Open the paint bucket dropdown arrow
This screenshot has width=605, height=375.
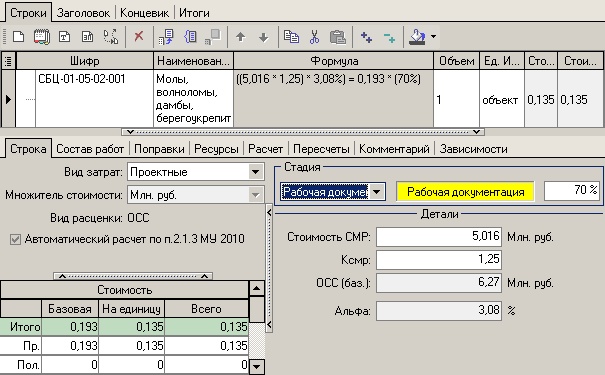(433, 37)
